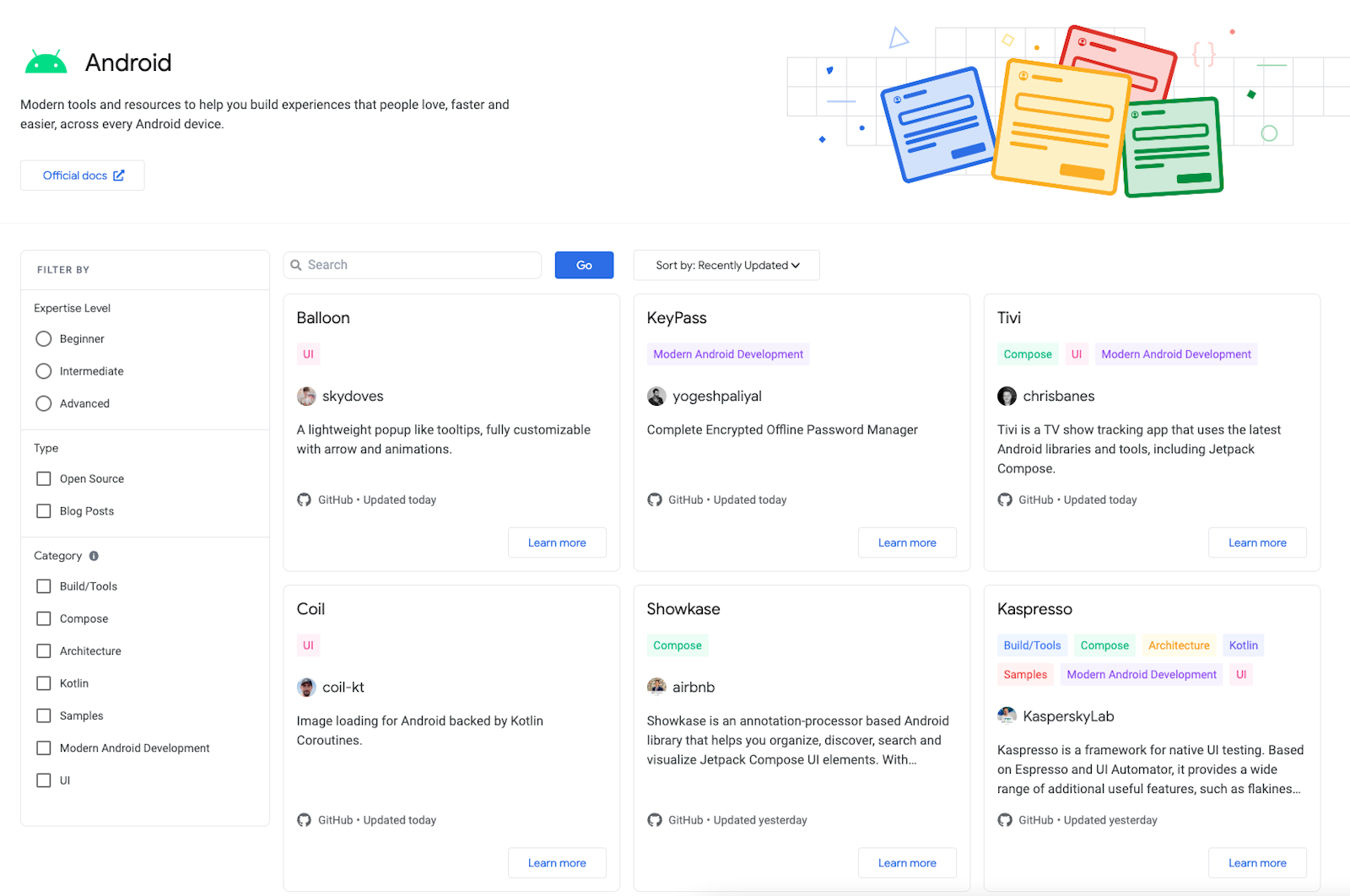
Task: Check Modern Android Development category filter
Action: [x=44, y=748]
